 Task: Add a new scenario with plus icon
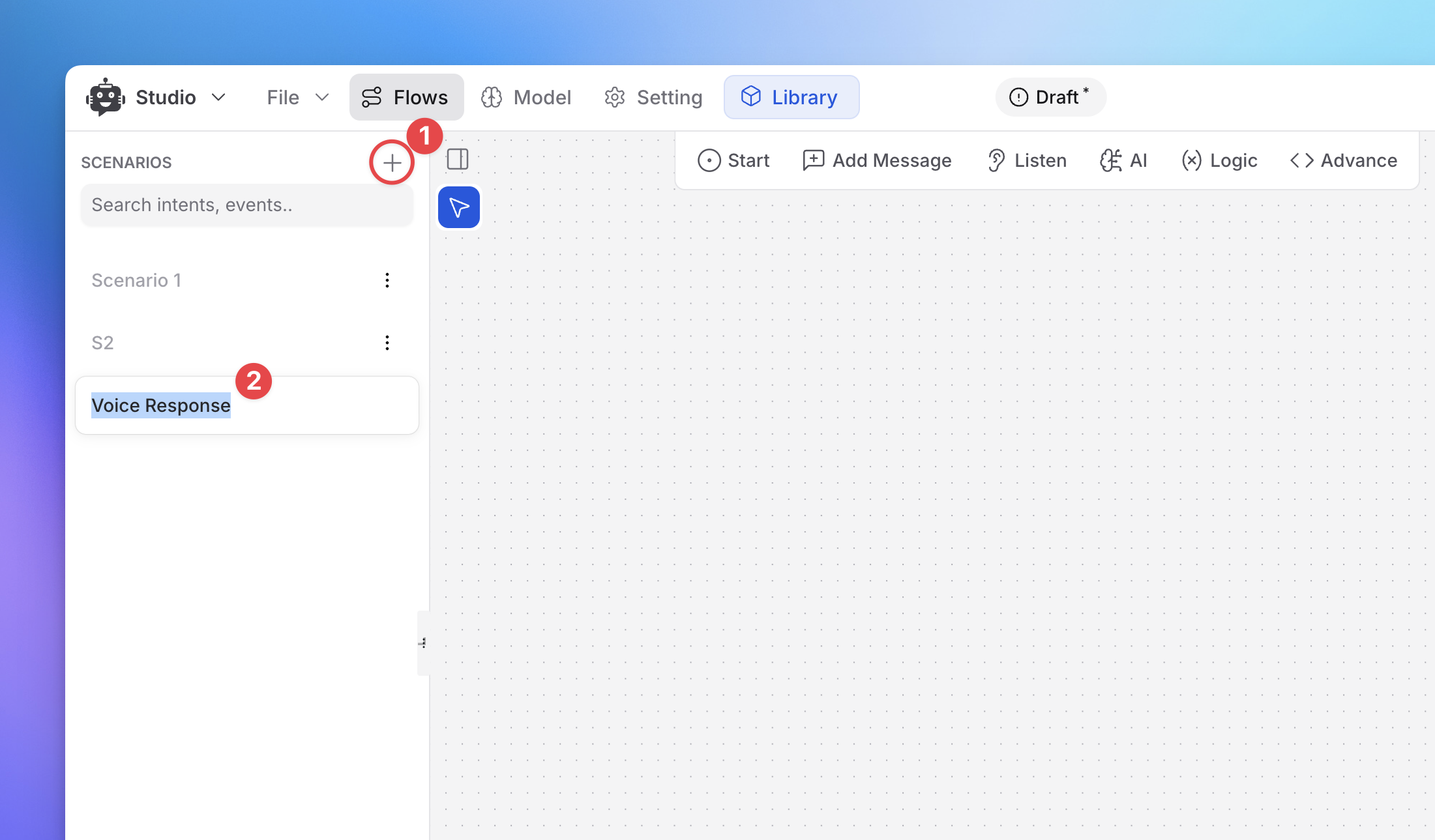392,162
